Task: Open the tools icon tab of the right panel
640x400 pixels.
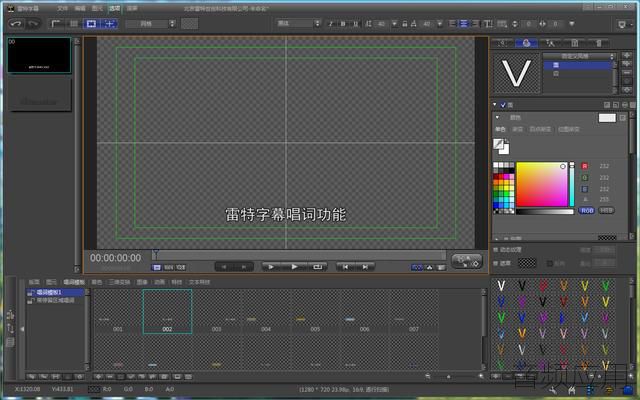Action: click(x=550, y=43)
